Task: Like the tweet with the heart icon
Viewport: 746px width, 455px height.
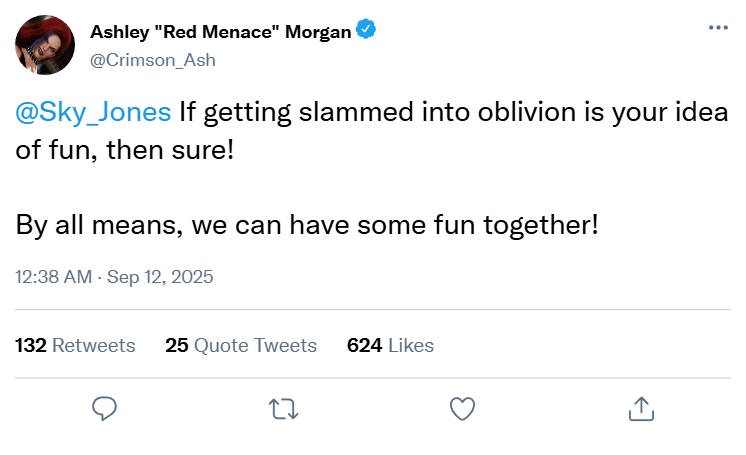Action: [x=461, y=408]
